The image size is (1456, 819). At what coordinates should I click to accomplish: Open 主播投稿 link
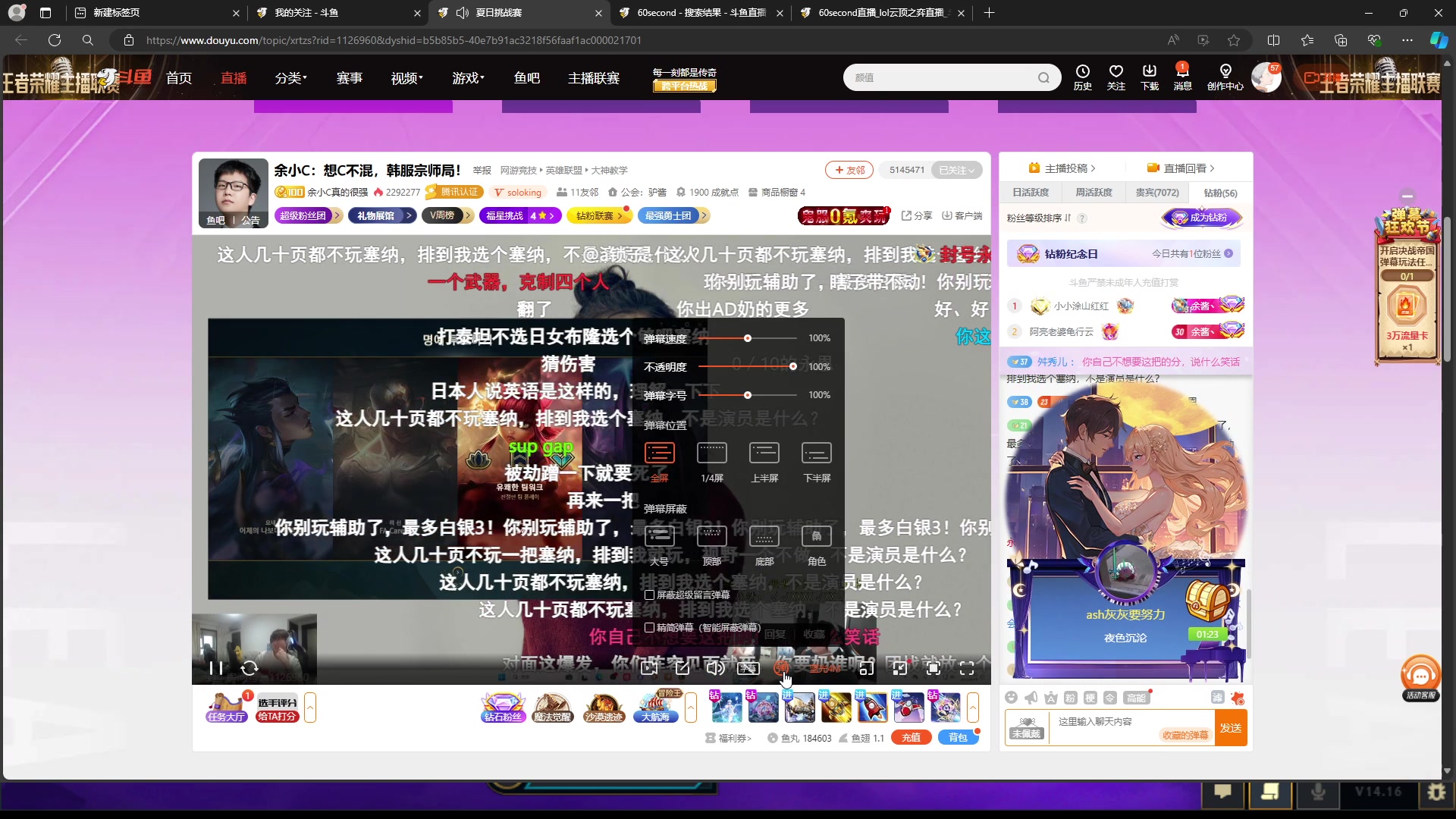tap(1062, 168)
